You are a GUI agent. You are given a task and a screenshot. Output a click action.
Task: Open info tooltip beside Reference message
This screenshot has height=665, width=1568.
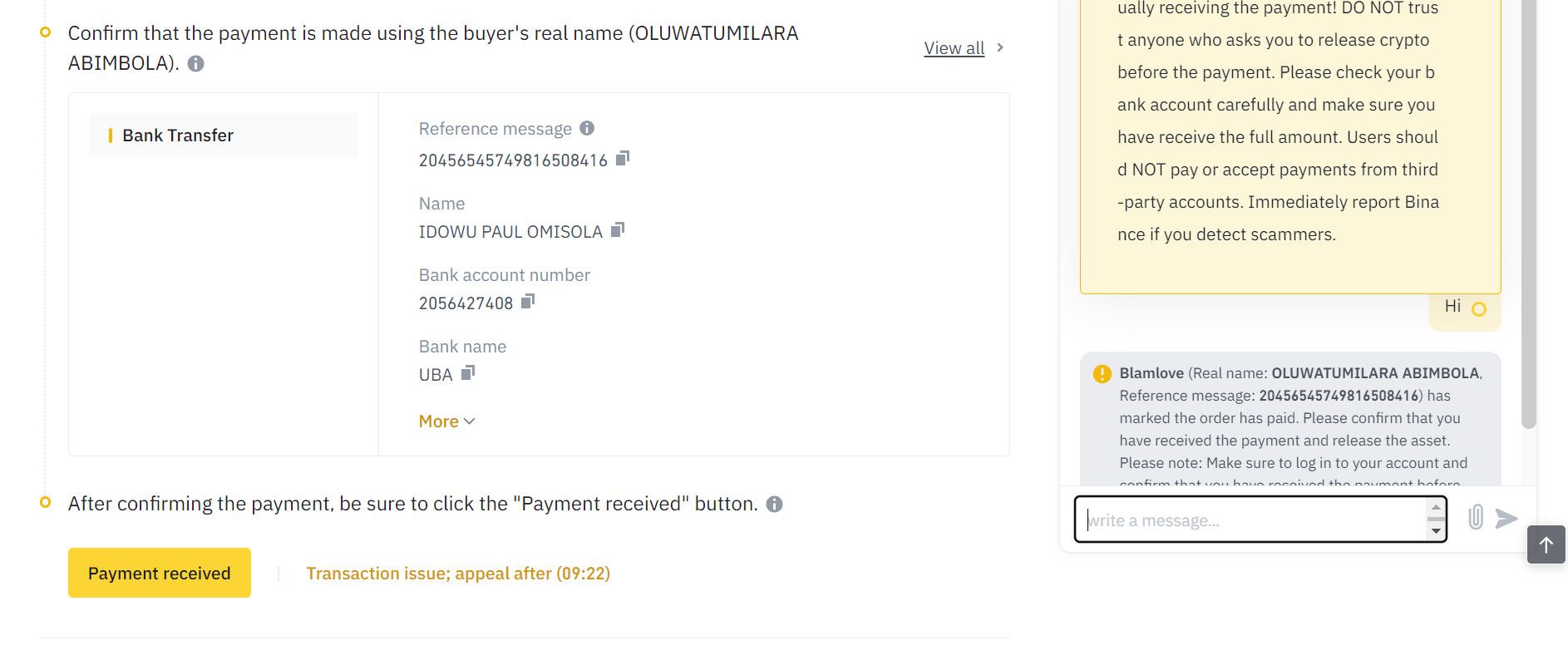click(587, 128)
